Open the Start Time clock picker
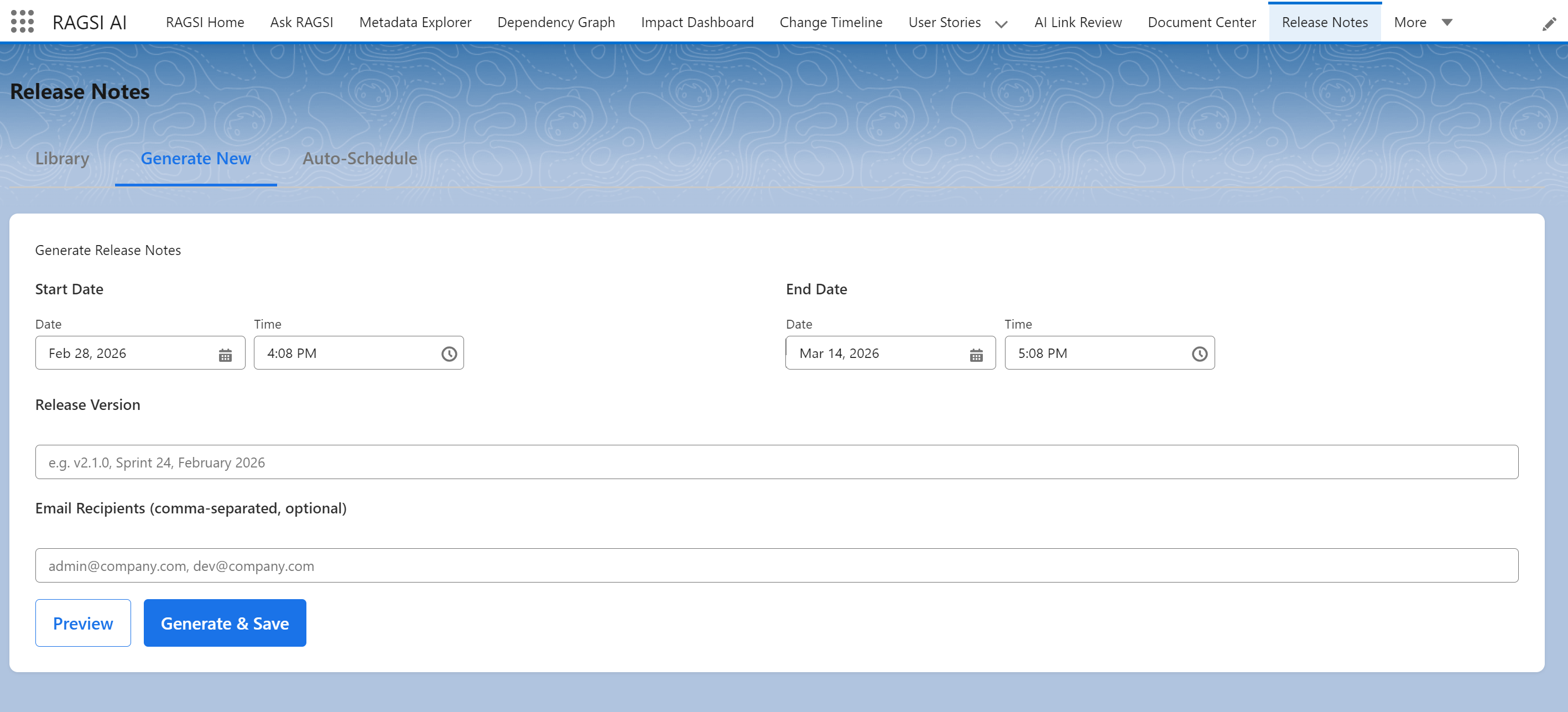The height and width of the screenshot is (712, 1568). (449, 354)
